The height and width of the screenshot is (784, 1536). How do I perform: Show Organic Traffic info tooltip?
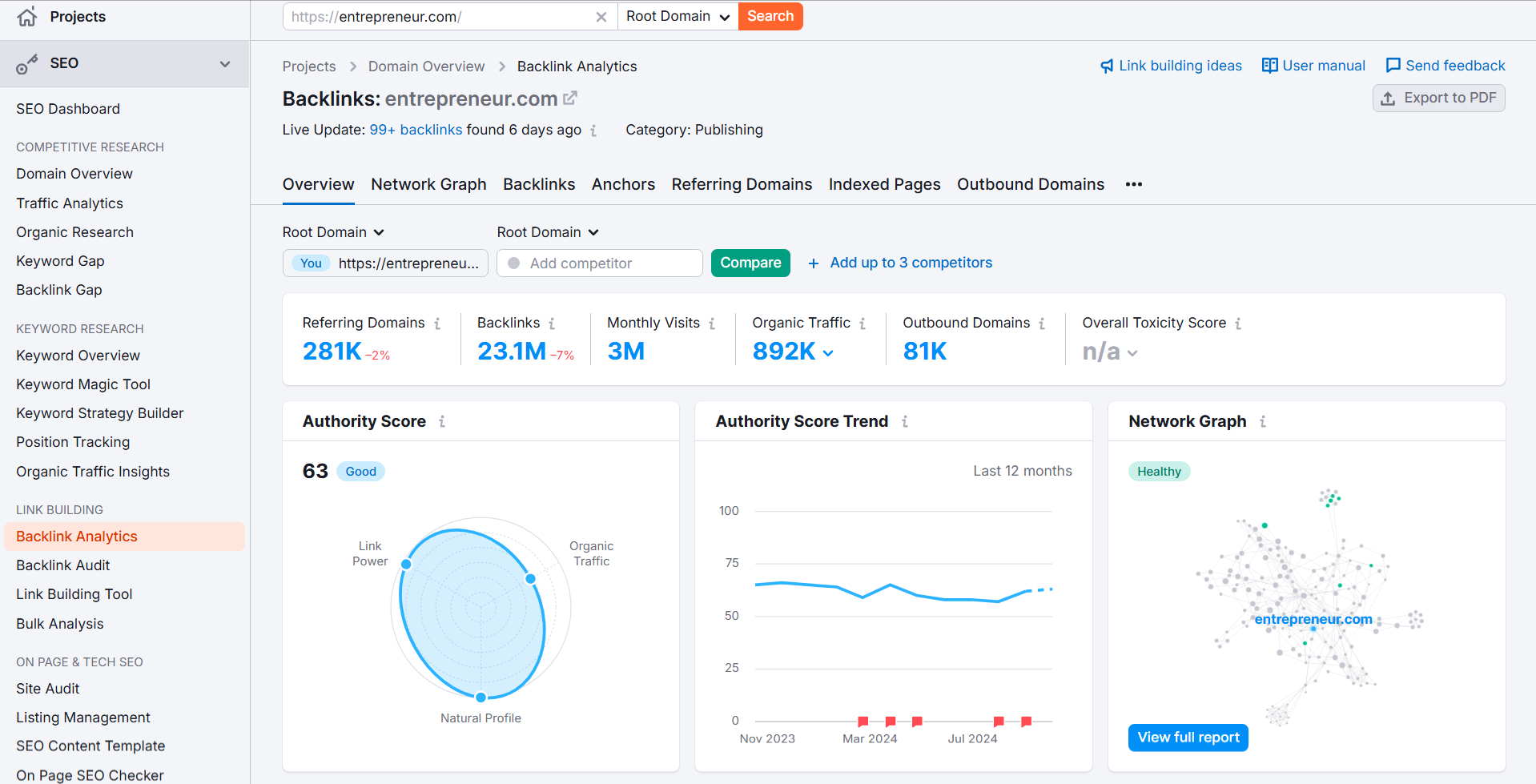862,324
